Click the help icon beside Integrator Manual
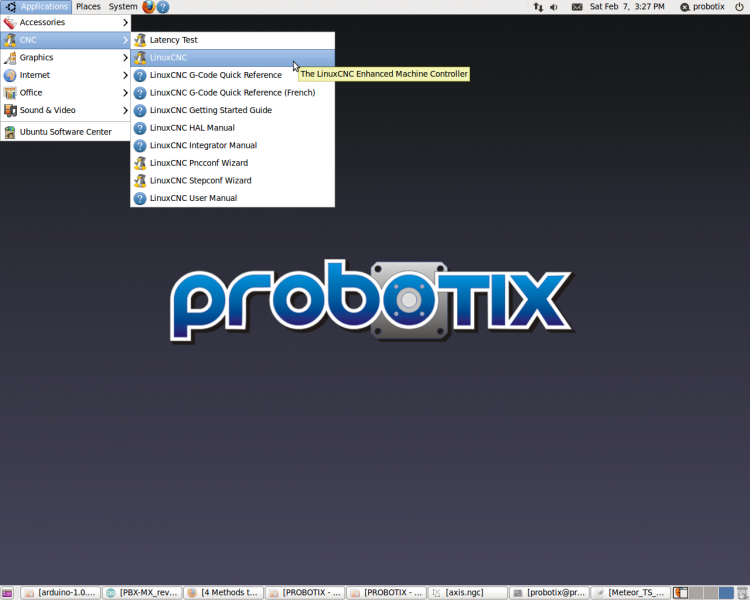750x600 pixels. click(x=140, y=145)
